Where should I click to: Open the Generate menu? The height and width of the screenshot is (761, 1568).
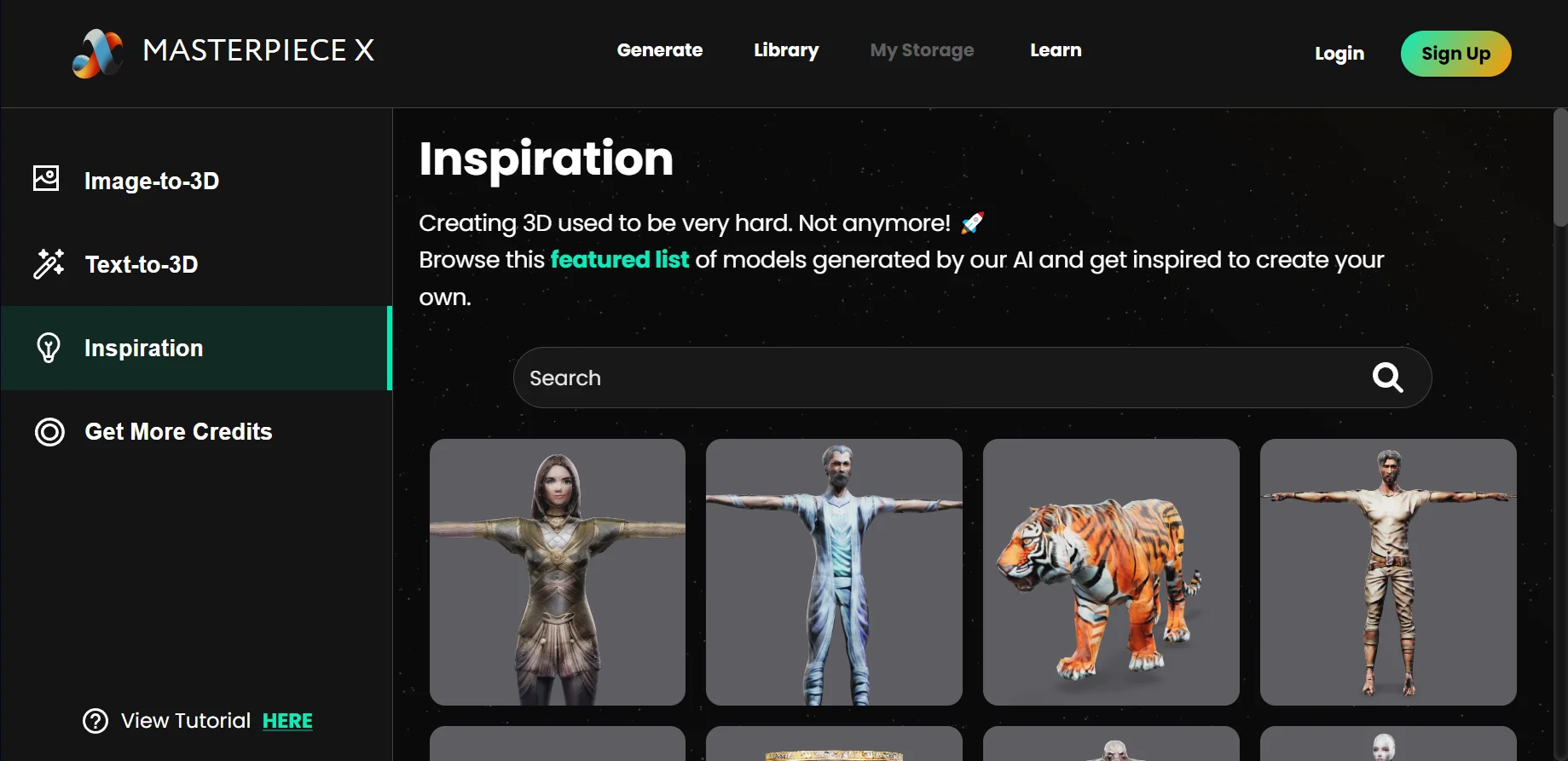(660, 50)
